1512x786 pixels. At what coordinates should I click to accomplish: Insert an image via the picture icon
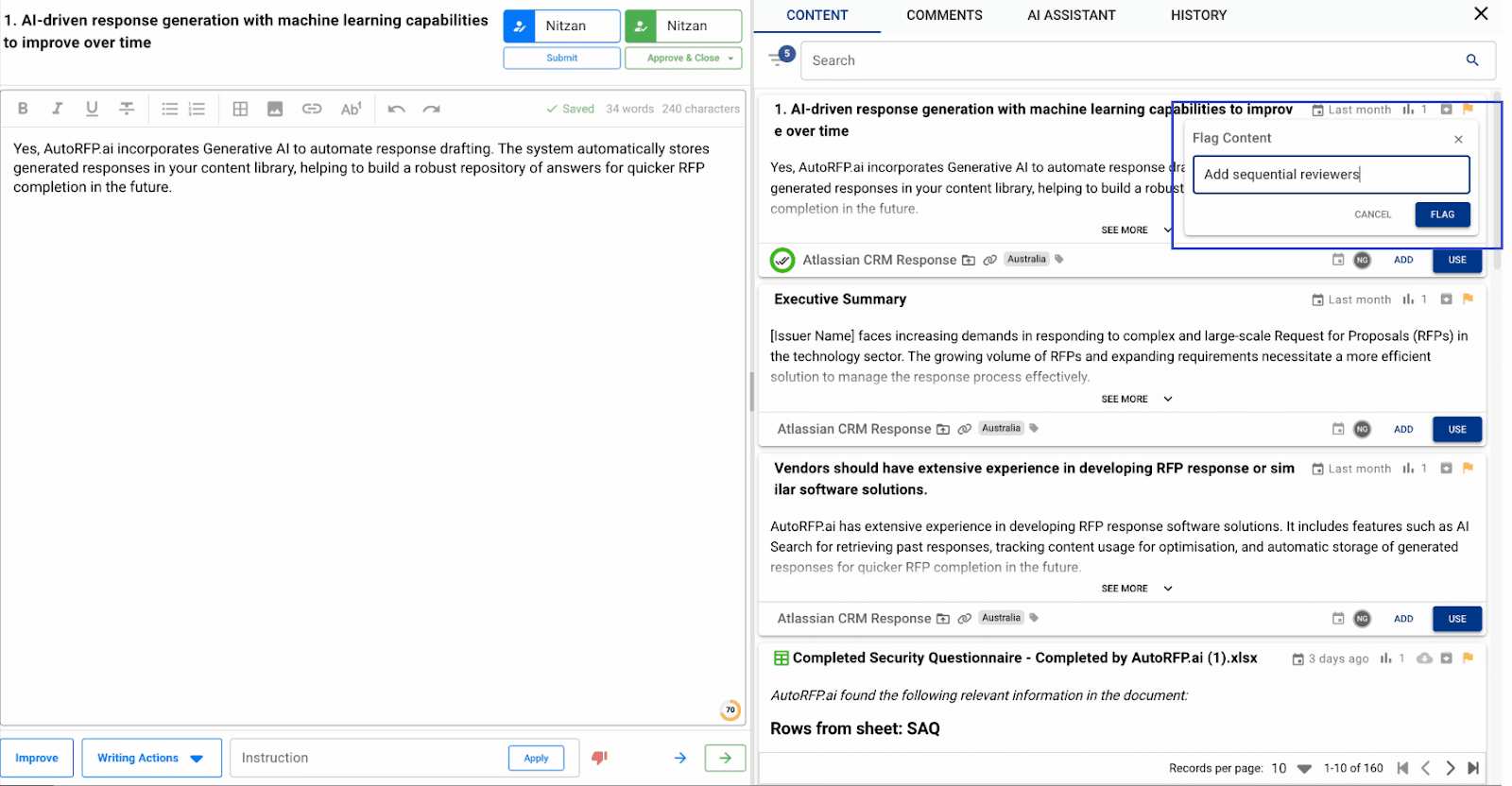coord(275,109)
